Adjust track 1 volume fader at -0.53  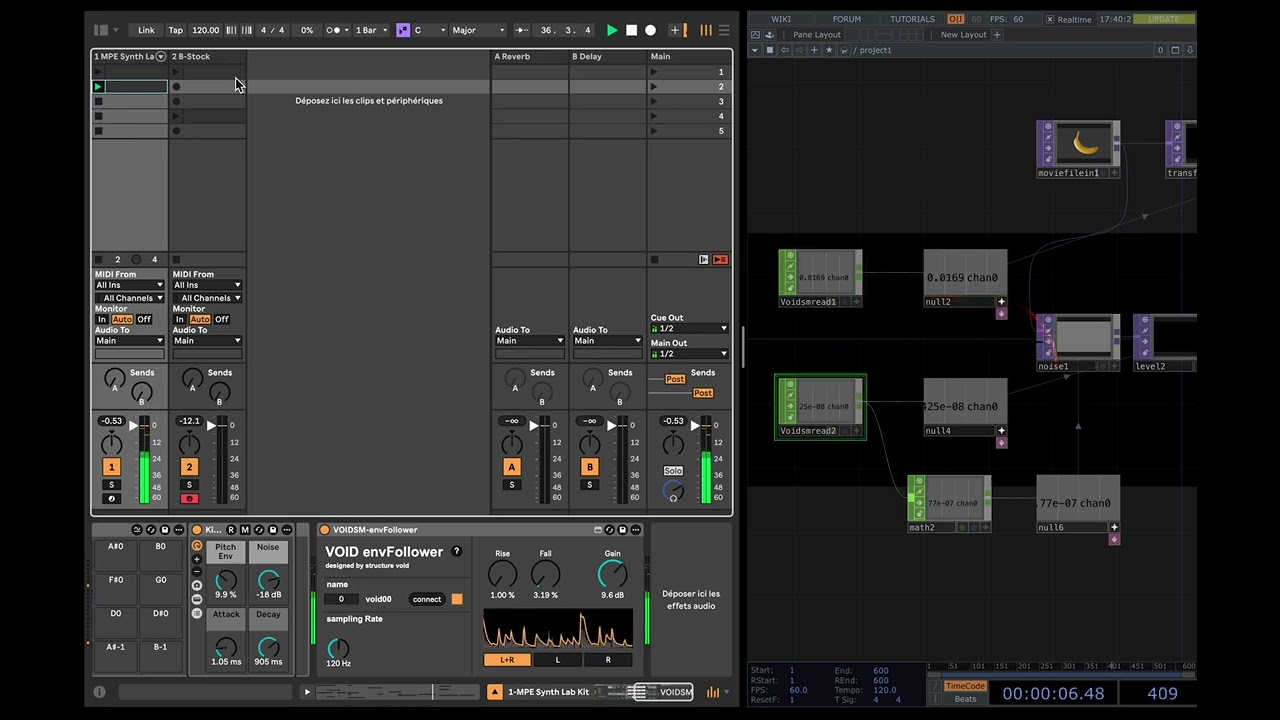click(x=134, y=426)
